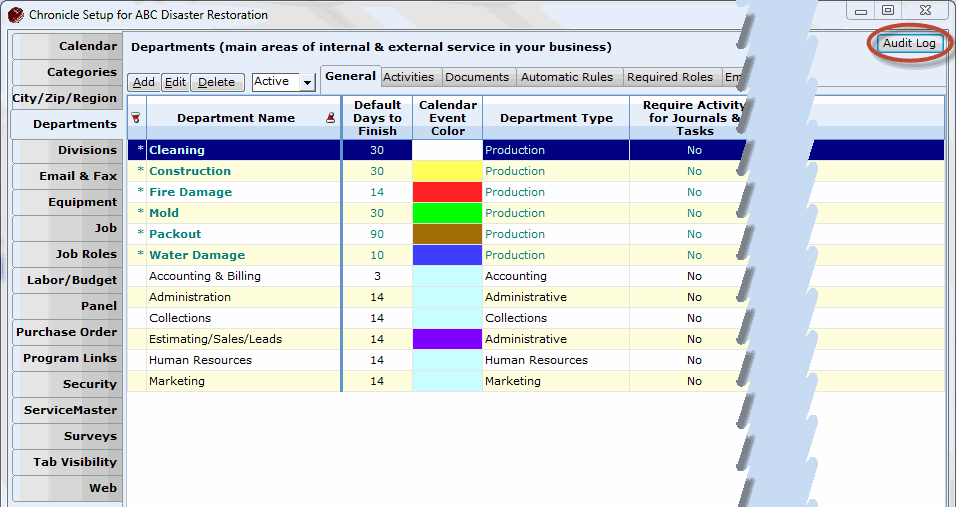Click the Mold green color swatch

[x=448, y=213]
